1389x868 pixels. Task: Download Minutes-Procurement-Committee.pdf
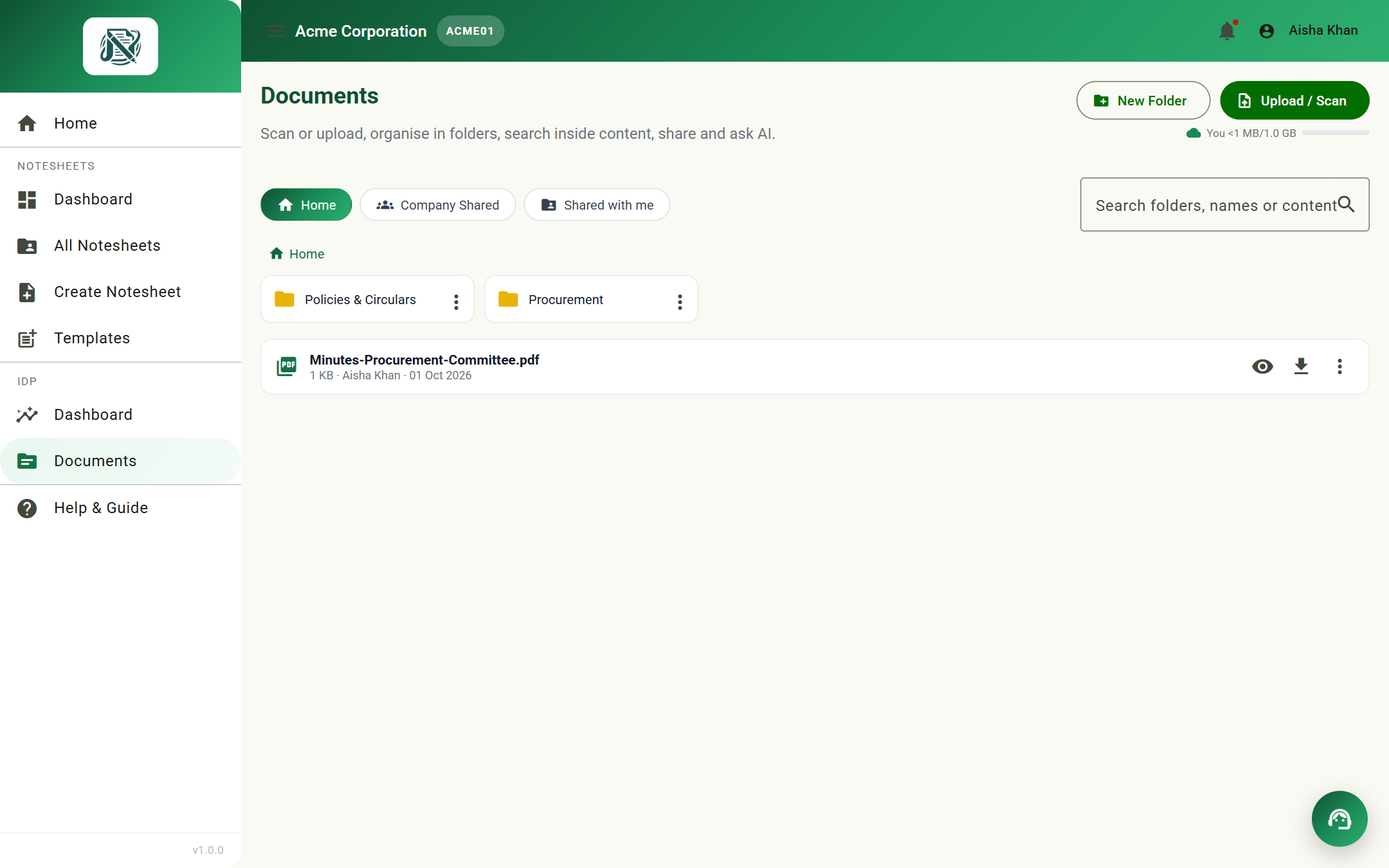pos(1301,366)
